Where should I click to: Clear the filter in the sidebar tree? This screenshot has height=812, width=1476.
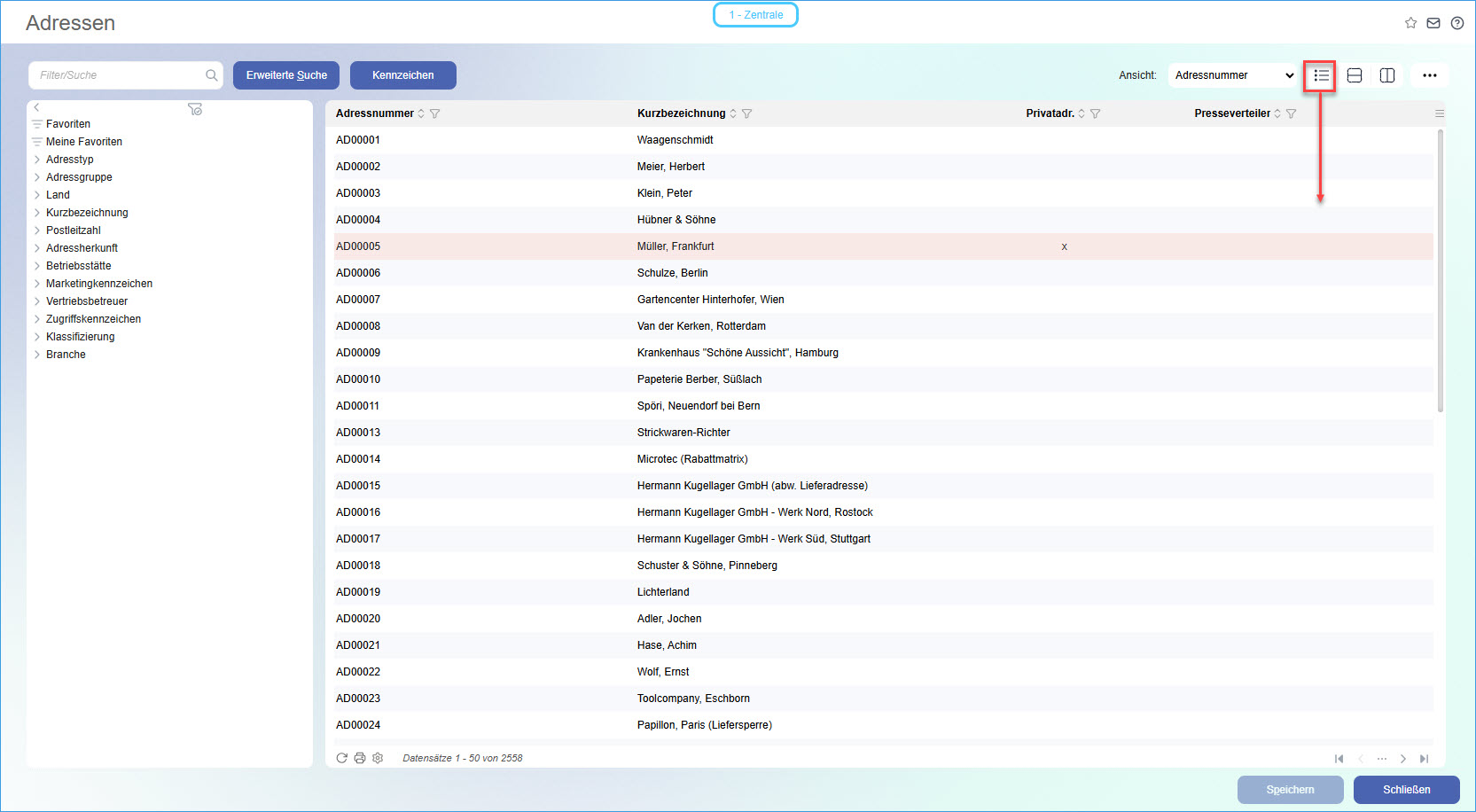(195, 109)
